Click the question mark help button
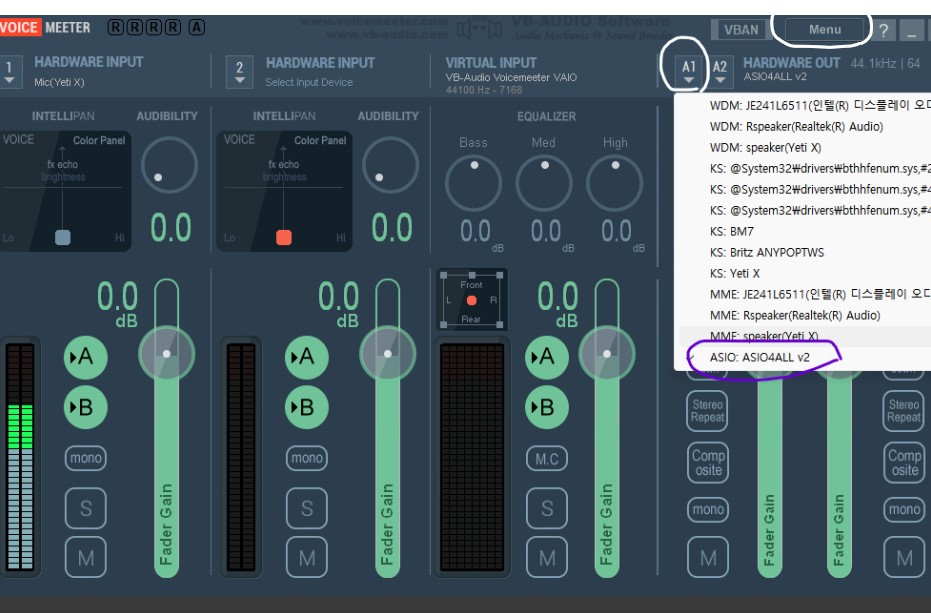 pyautogui.click(x=884, y=30)
